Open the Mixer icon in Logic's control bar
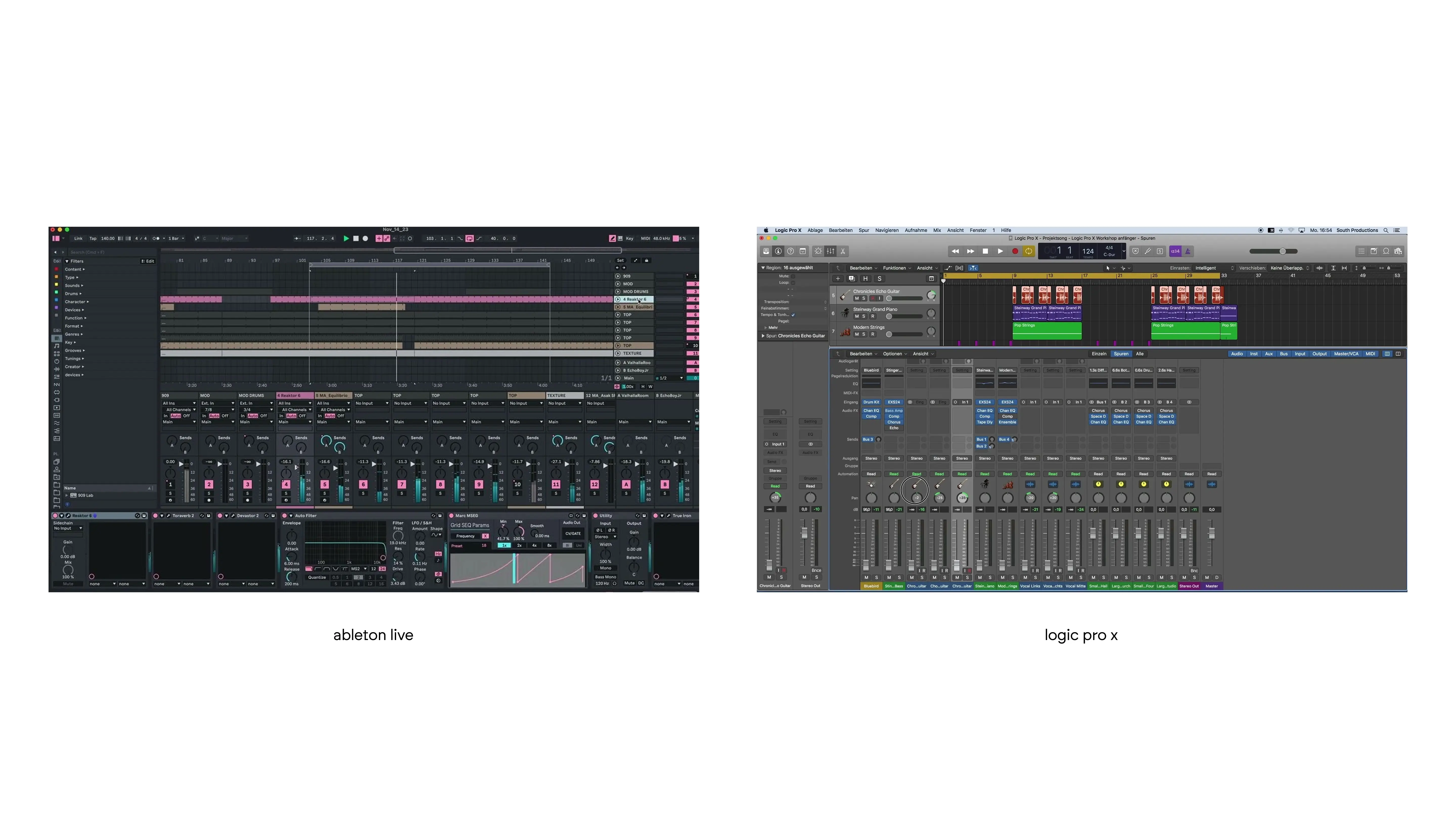The width and height of the screenshot is (1456, 819). [x=831, y=252]
